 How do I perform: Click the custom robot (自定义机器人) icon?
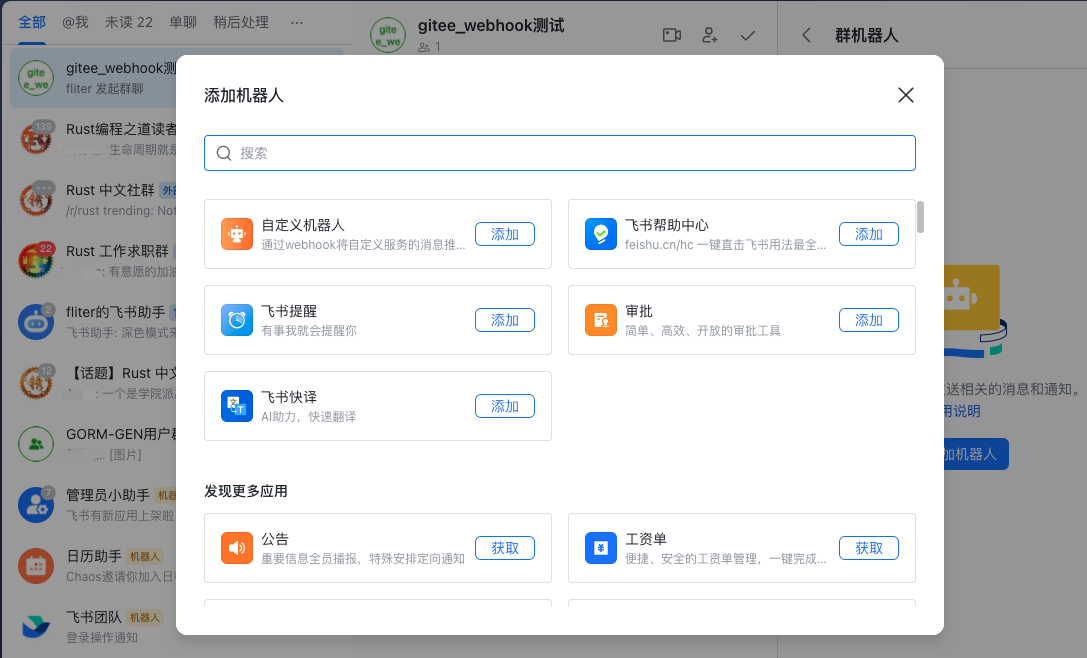pyautogui.click(x=237, y=234)
